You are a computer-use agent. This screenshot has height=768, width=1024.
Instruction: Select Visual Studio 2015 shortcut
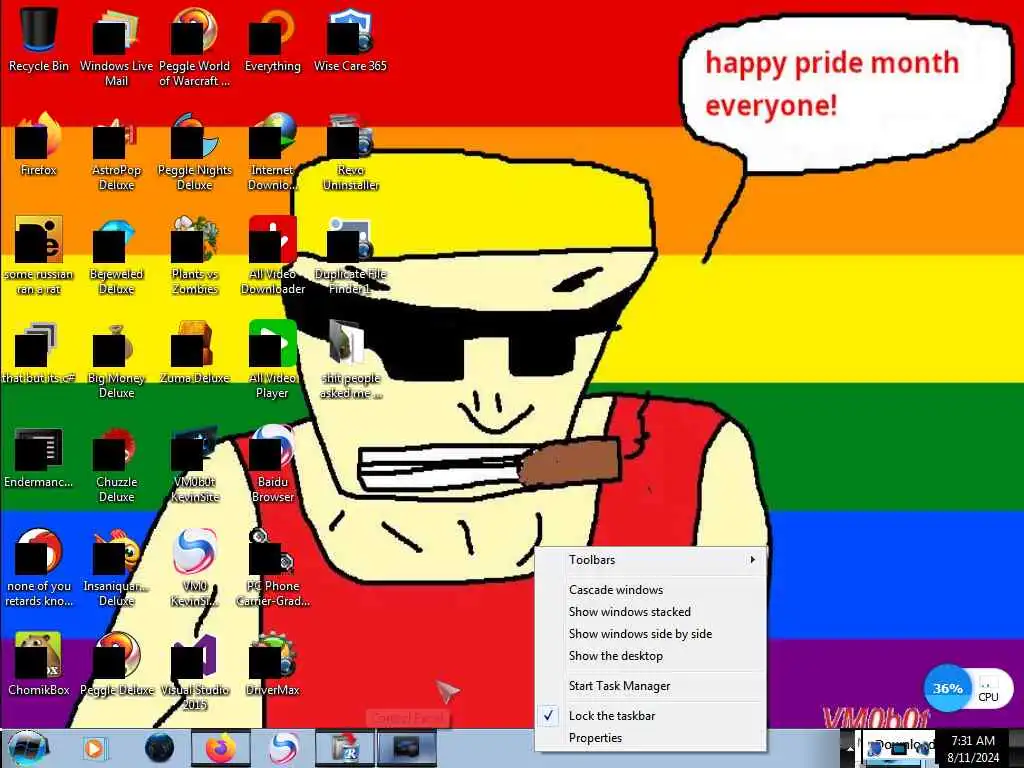(x=195, y=672)
